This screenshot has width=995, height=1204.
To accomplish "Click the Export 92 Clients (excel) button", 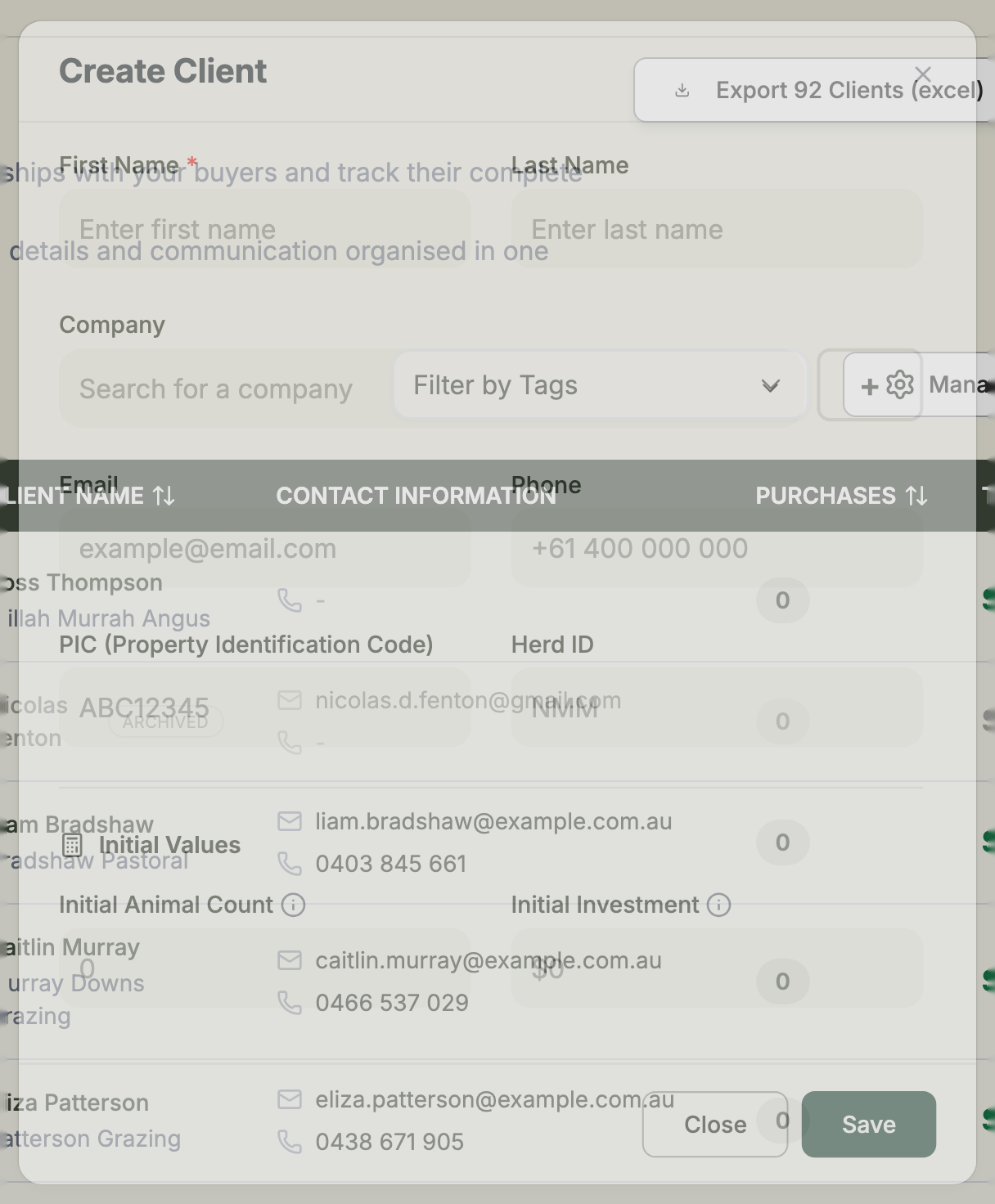I will coord(814,90).
